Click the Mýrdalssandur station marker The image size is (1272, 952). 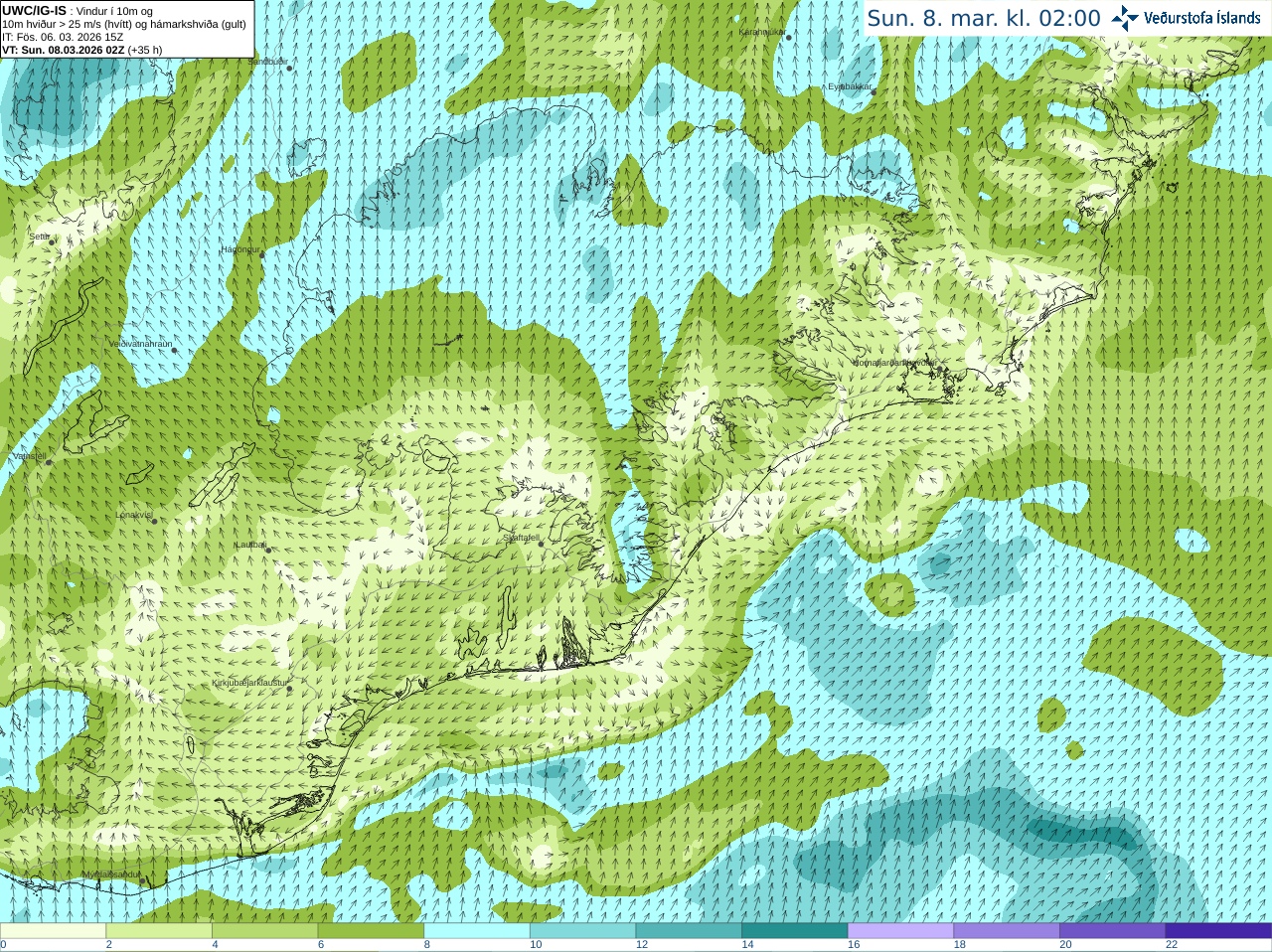143,880
